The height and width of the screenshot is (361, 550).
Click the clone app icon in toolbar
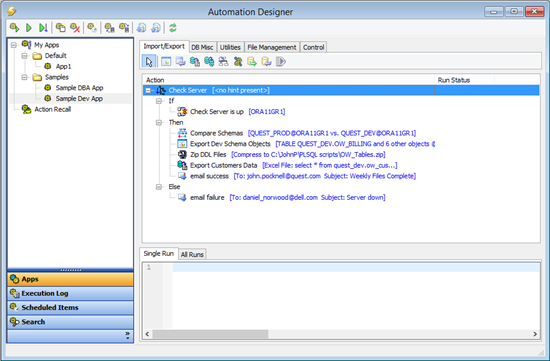coord(60,28)
